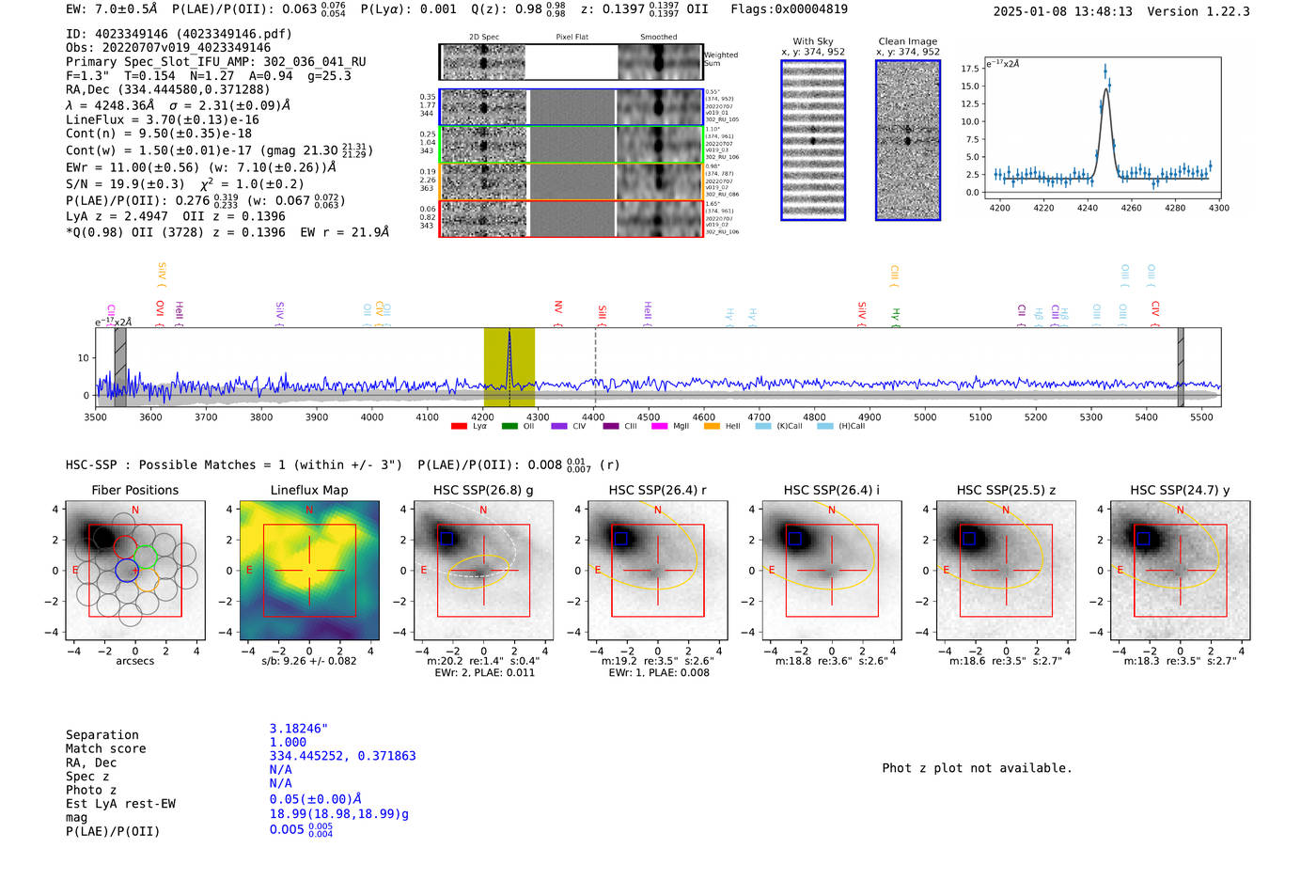Viewport: 1316px width, 896px height.
Task: Click the red Lyα legend swatch
Action: coord(459,426)
